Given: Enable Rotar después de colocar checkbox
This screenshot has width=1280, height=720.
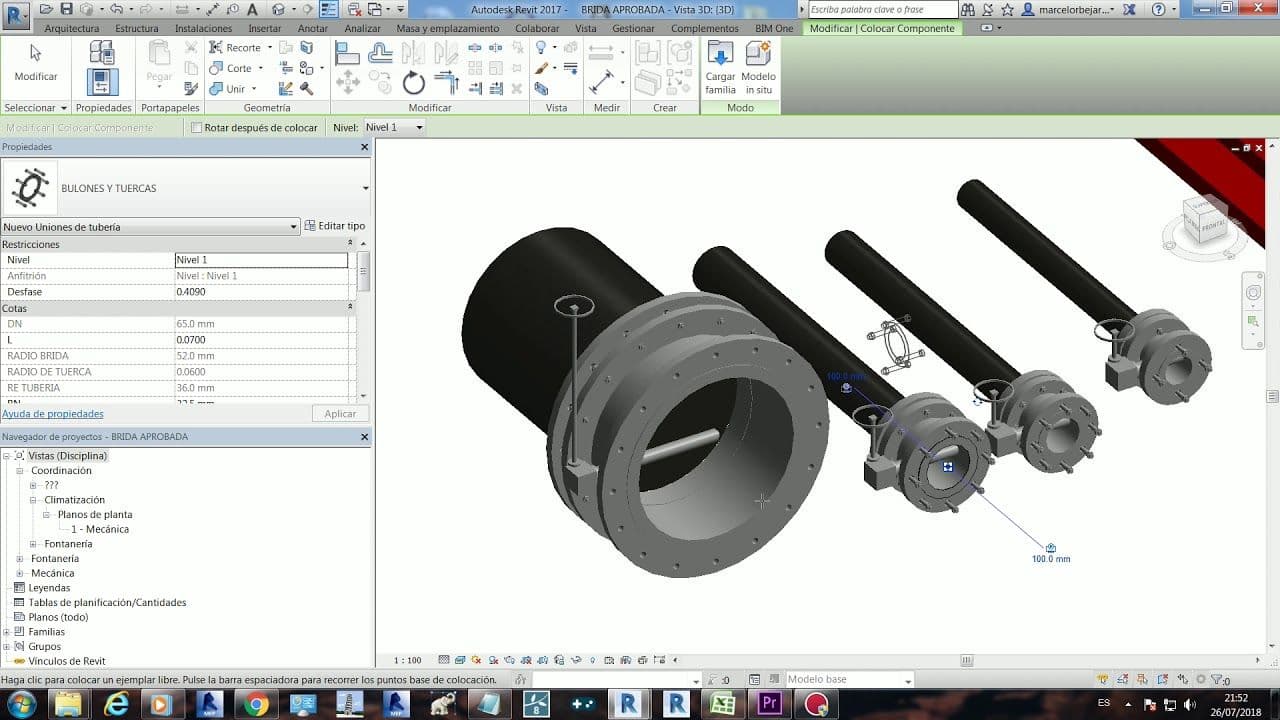Looking at the screenshot, I should coord(197,128).
